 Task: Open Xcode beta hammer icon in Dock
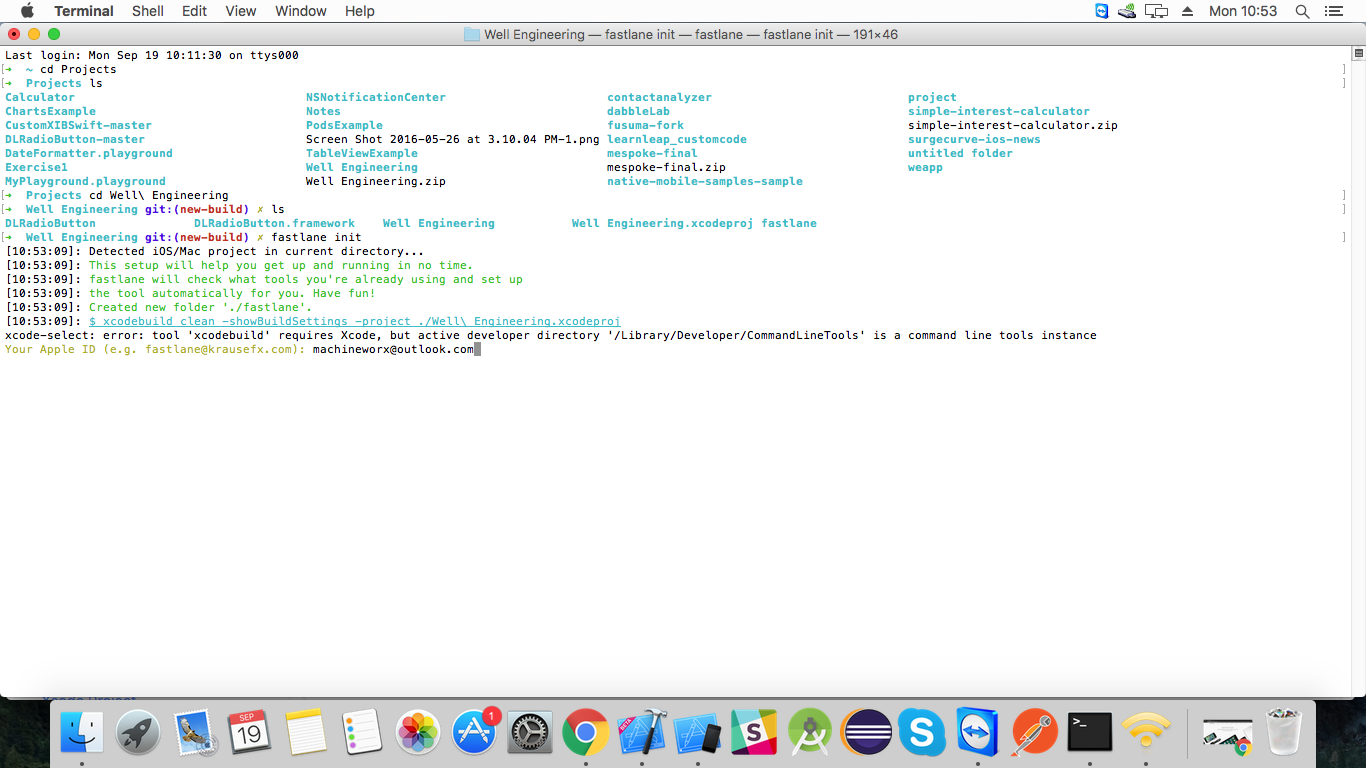(642, 733)
